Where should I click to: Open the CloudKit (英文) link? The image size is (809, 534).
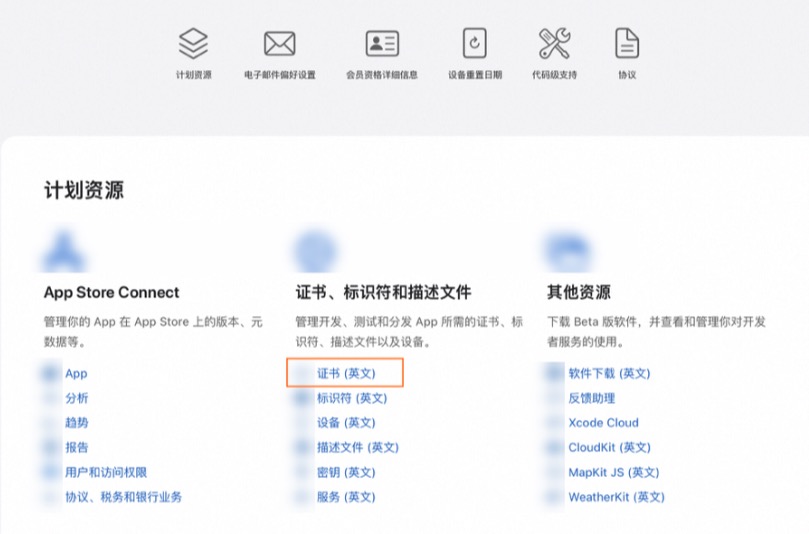(609, 447)
